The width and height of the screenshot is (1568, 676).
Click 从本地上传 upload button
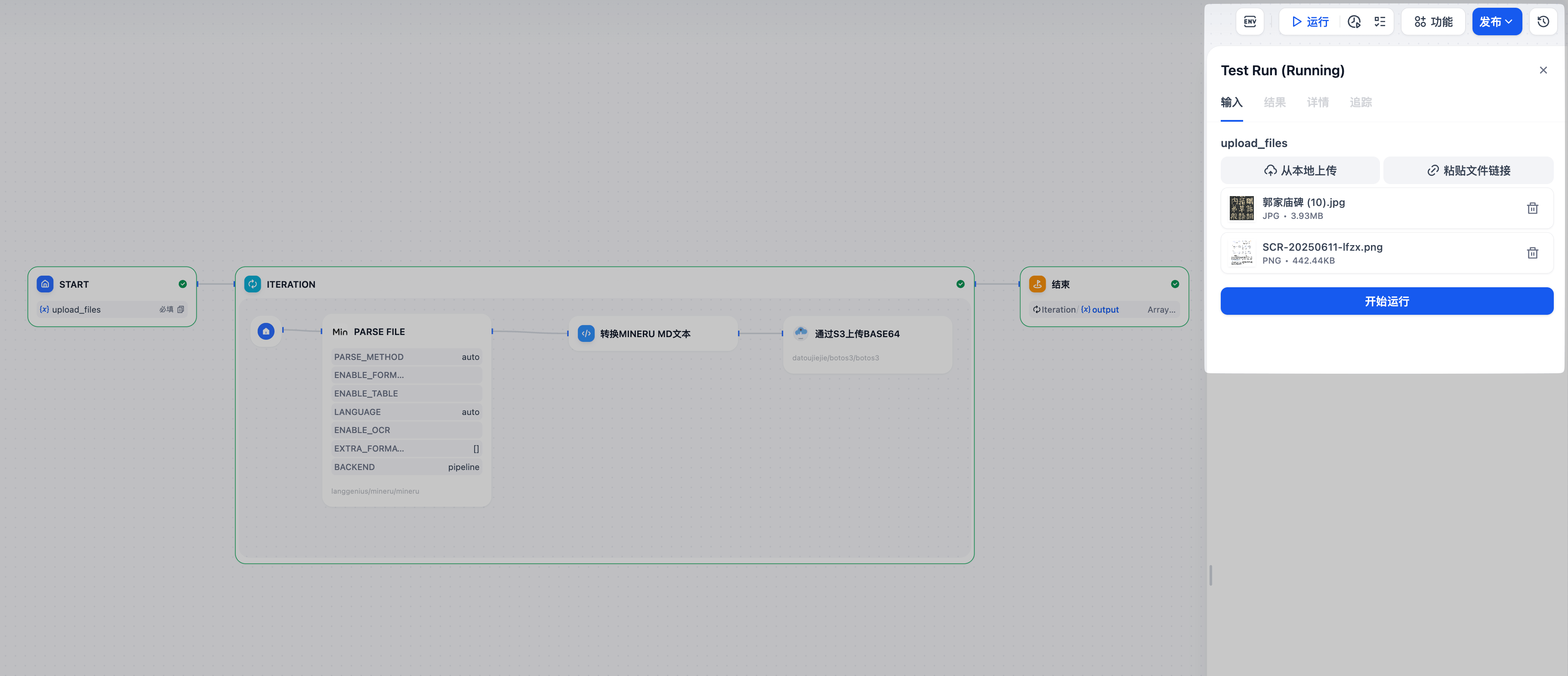pyautogui.click(x=1299, y=170)
